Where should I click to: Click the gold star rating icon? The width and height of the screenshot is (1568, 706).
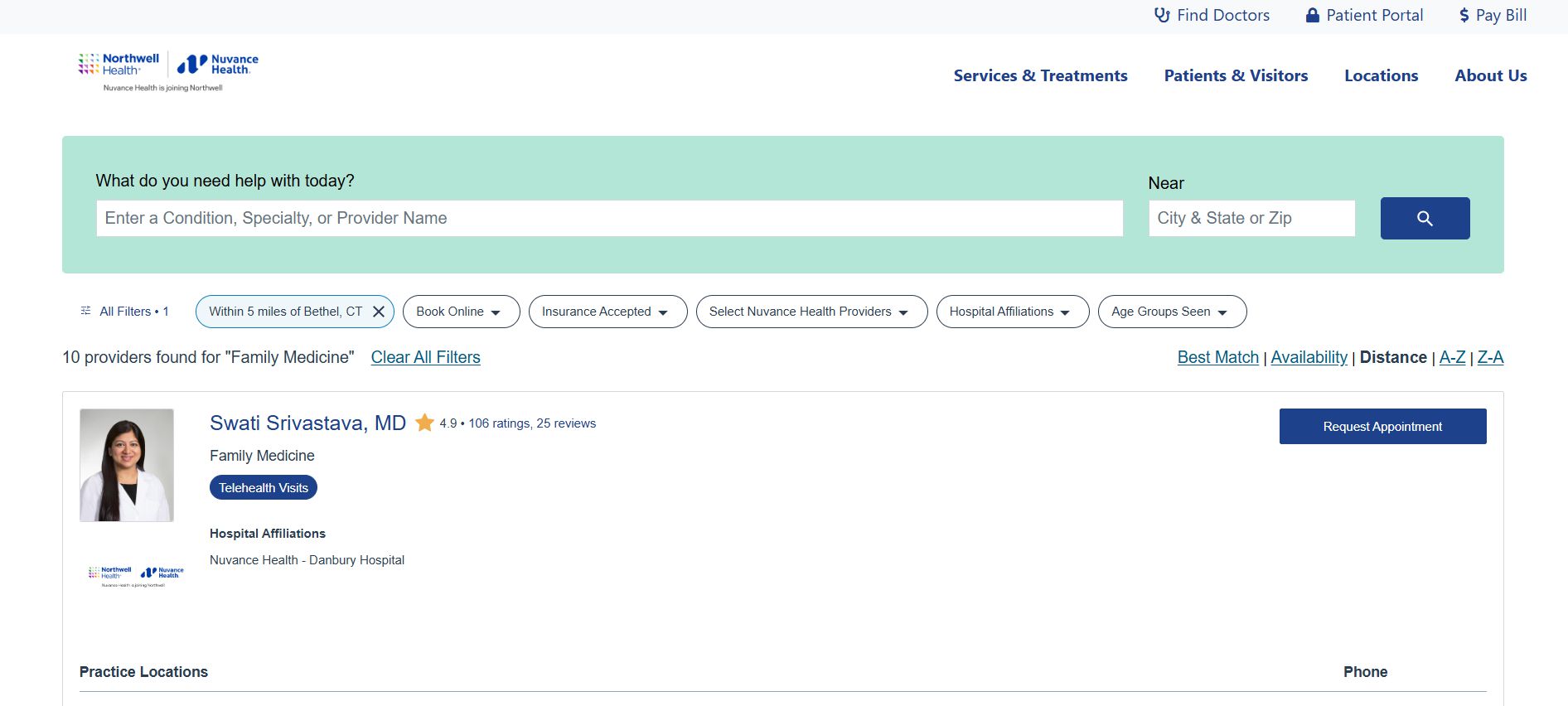pyautogui.click(x=424, y=423)
